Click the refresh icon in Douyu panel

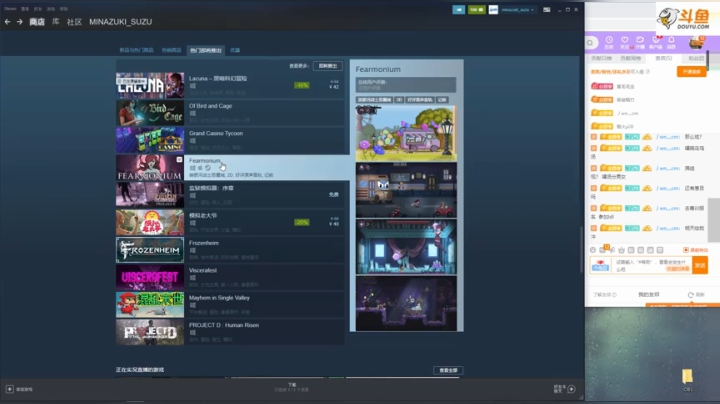click(x=690, y=295)
